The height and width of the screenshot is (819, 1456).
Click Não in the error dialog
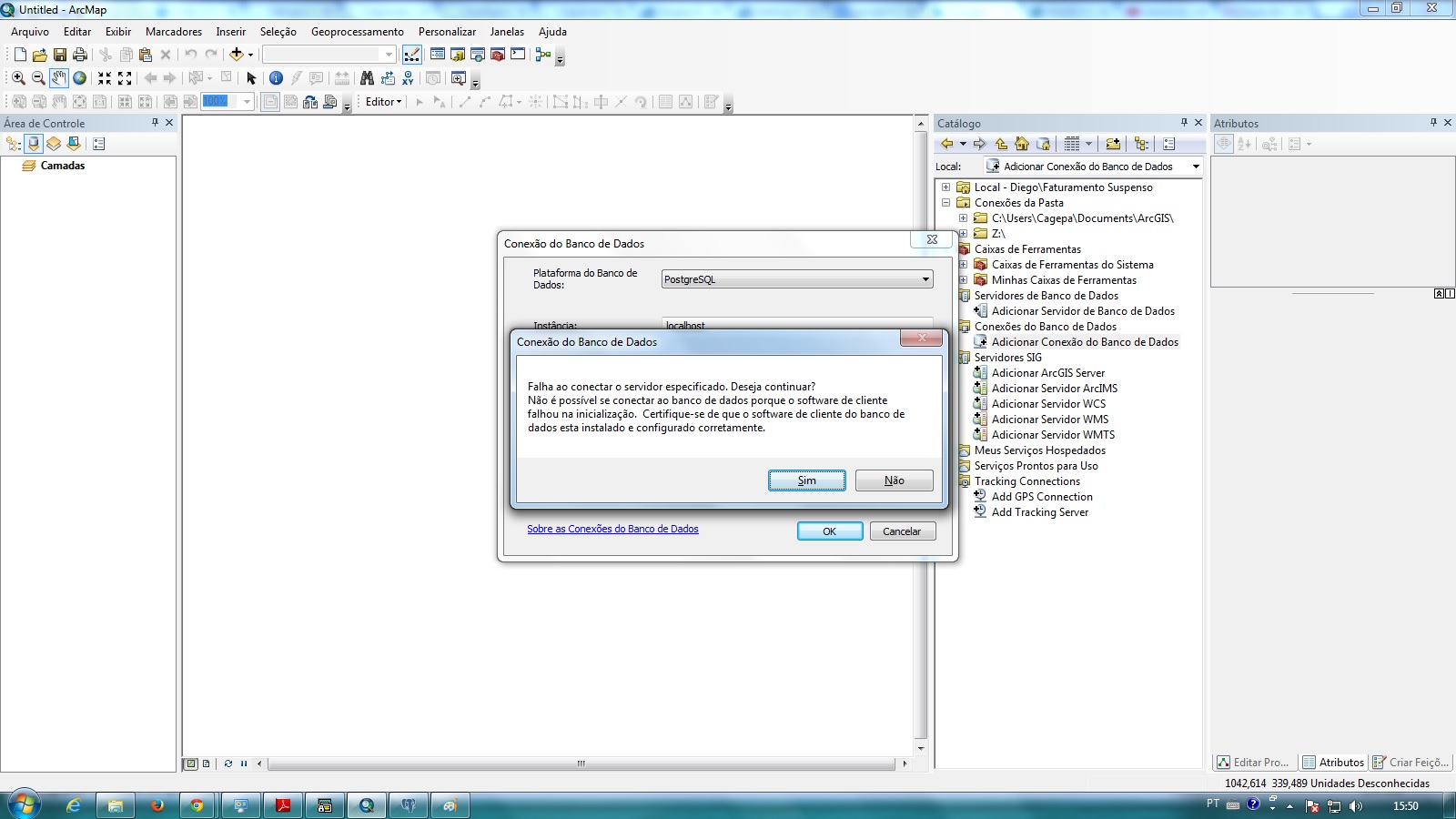pos(895,480)
